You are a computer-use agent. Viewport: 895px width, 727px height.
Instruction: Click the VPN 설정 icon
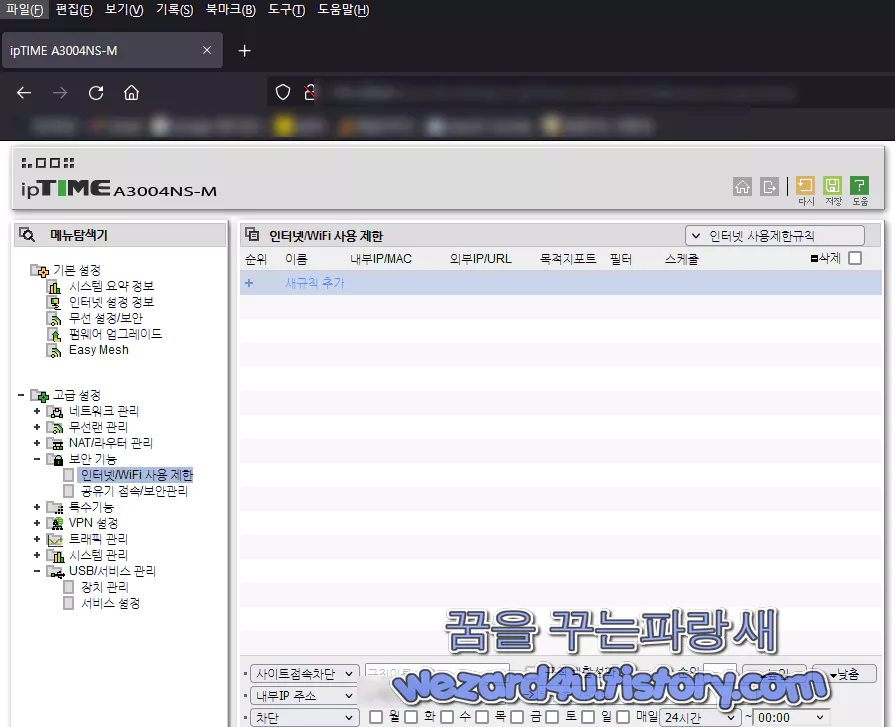tap(56, 523)
